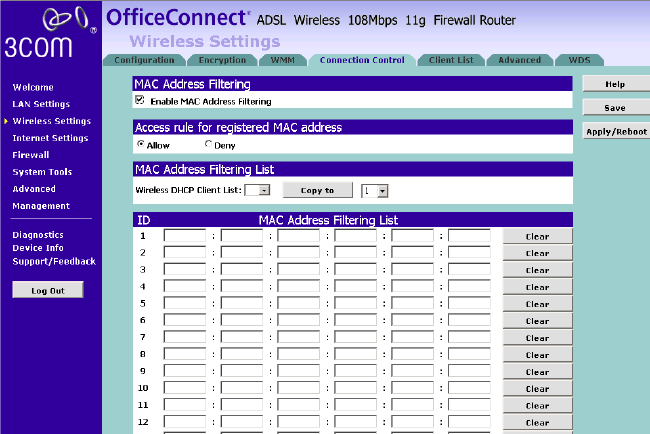Go to Internet Settings in sidebar
Screen dimensions: 650x434
coord(50,138)
